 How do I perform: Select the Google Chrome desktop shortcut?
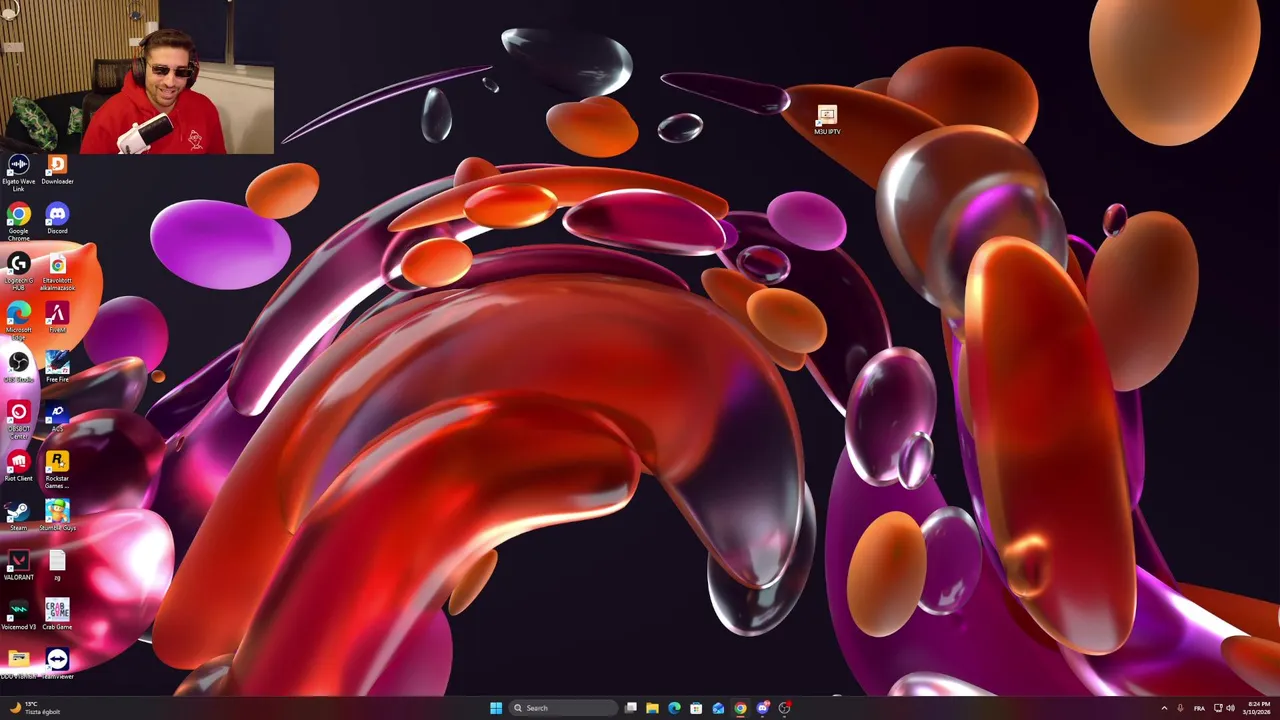click(x=18, y=221)
